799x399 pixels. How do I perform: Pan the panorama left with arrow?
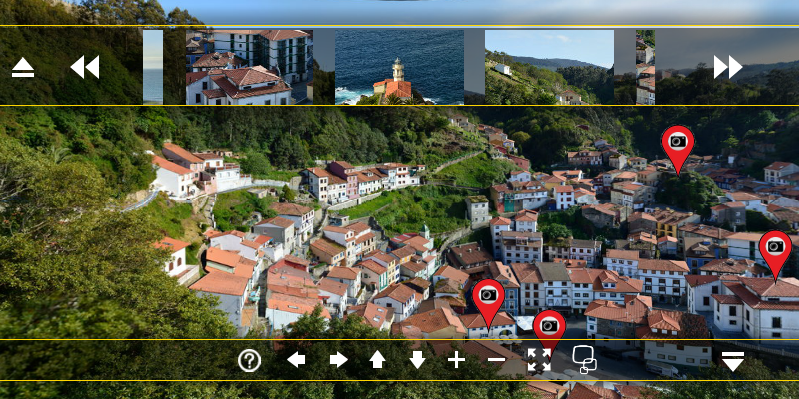tap(296, 360)
